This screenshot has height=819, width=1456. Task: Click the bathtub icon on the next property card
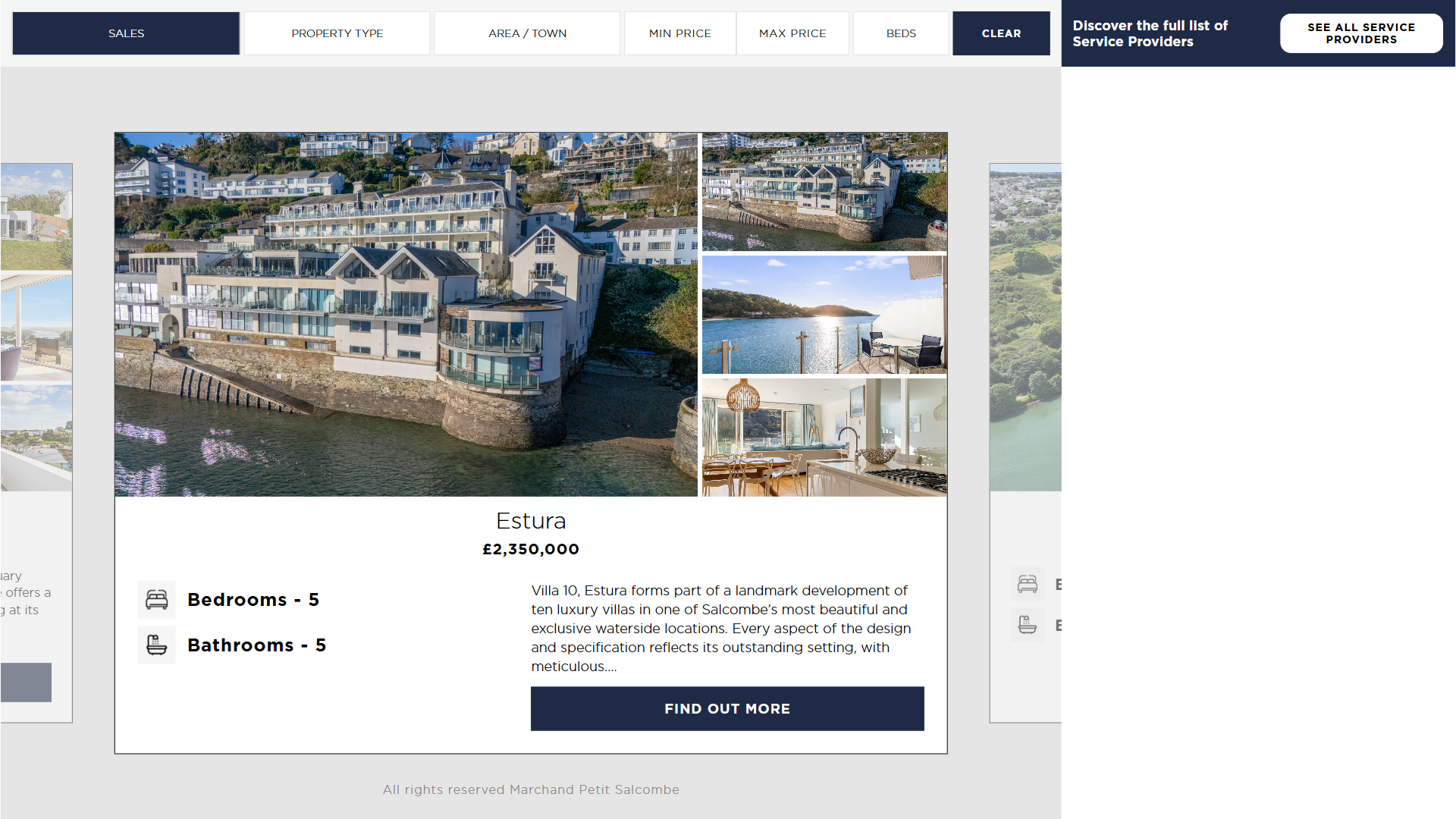pos(1028,625)
